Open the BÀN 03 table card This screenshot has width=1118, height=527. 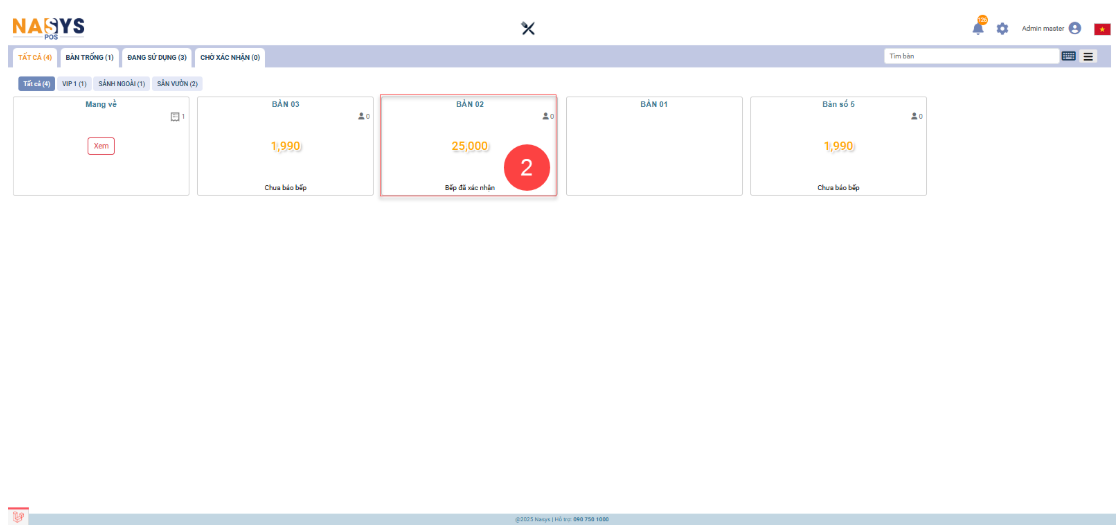click(x=285, y=147)
